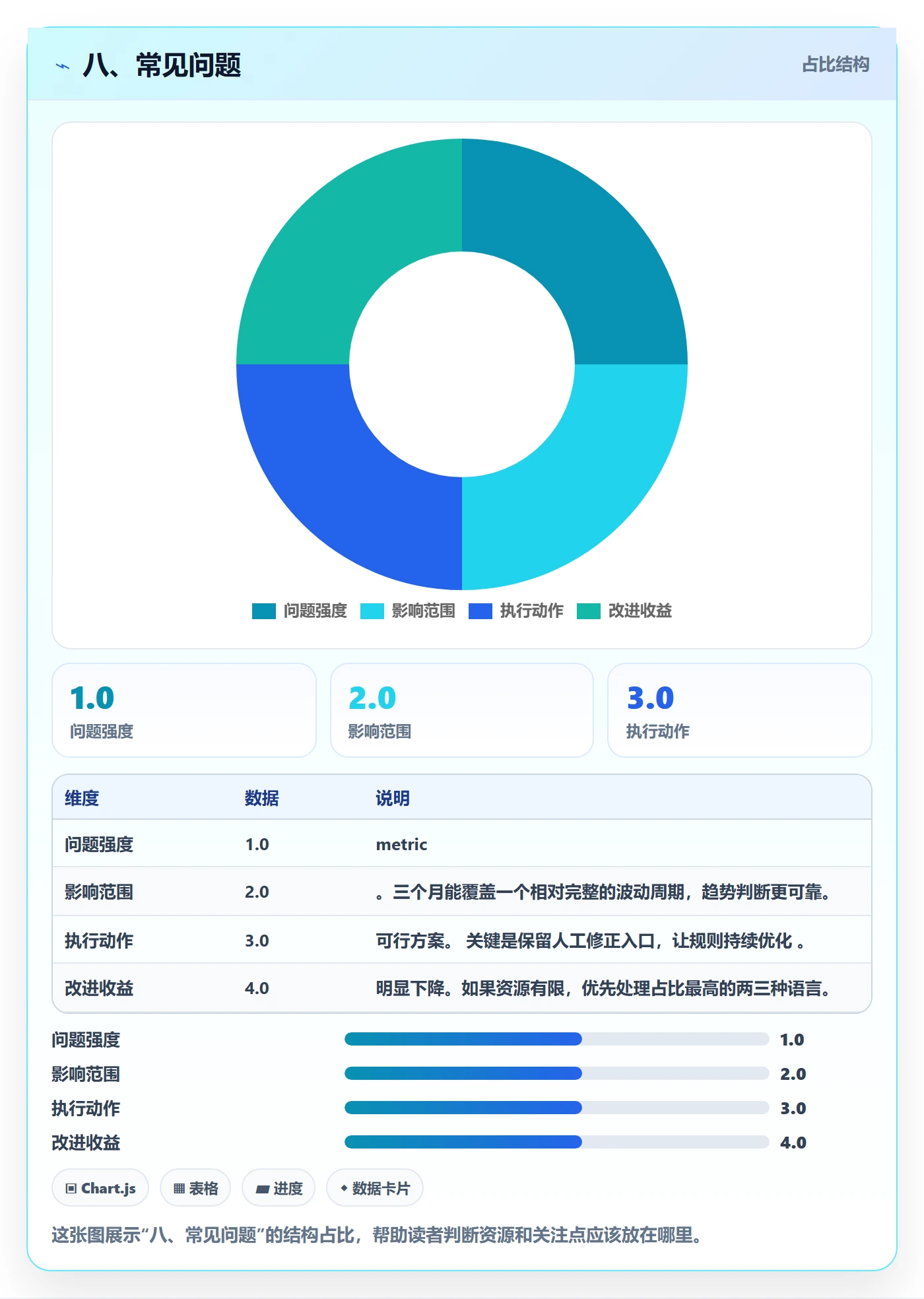Open the 1.0 问题强度 data card

pos(184,710)
